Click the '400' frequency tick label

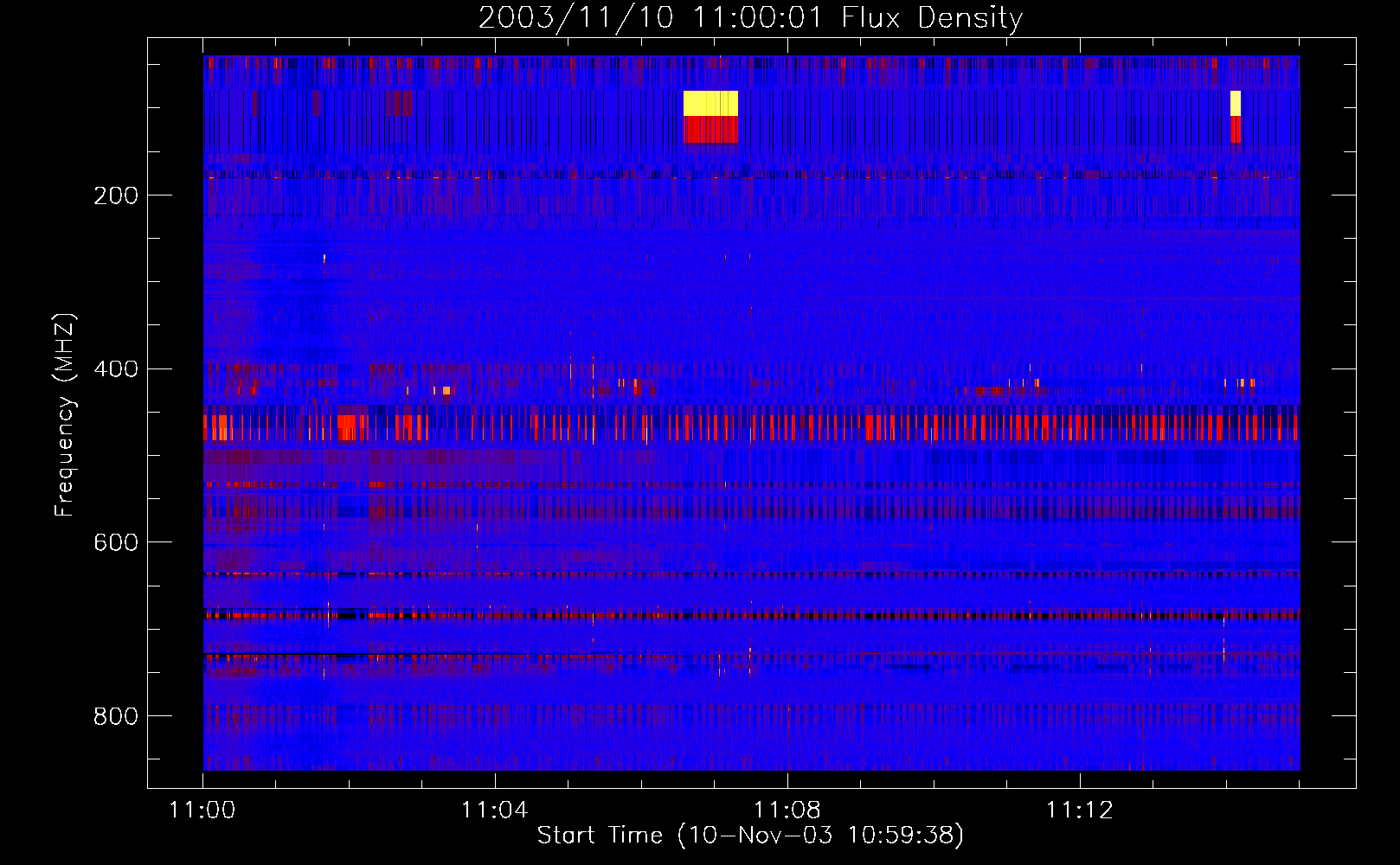[116, 369]
